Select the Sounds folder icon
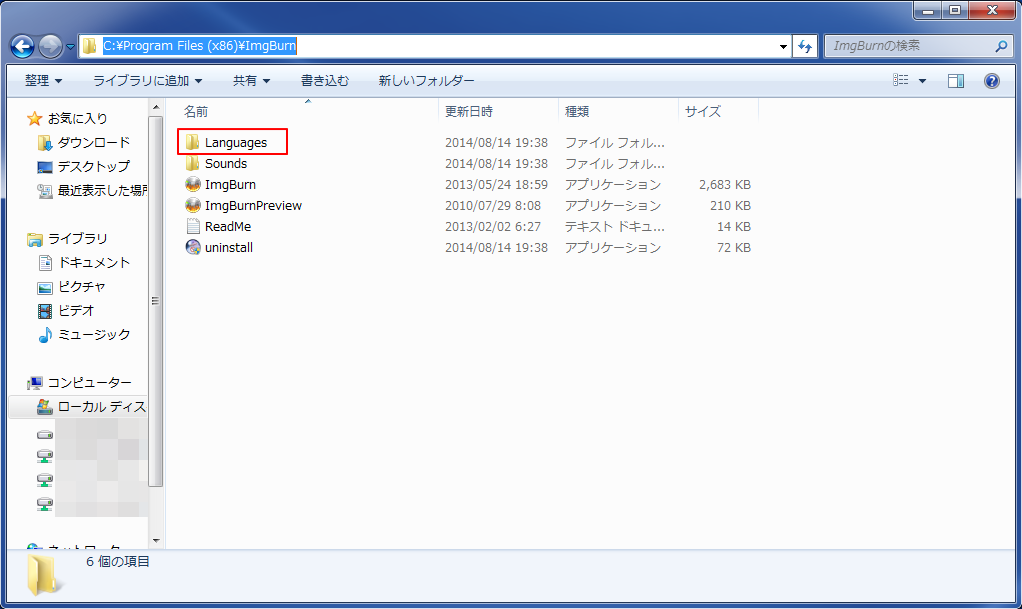 [x=192, y=163]
